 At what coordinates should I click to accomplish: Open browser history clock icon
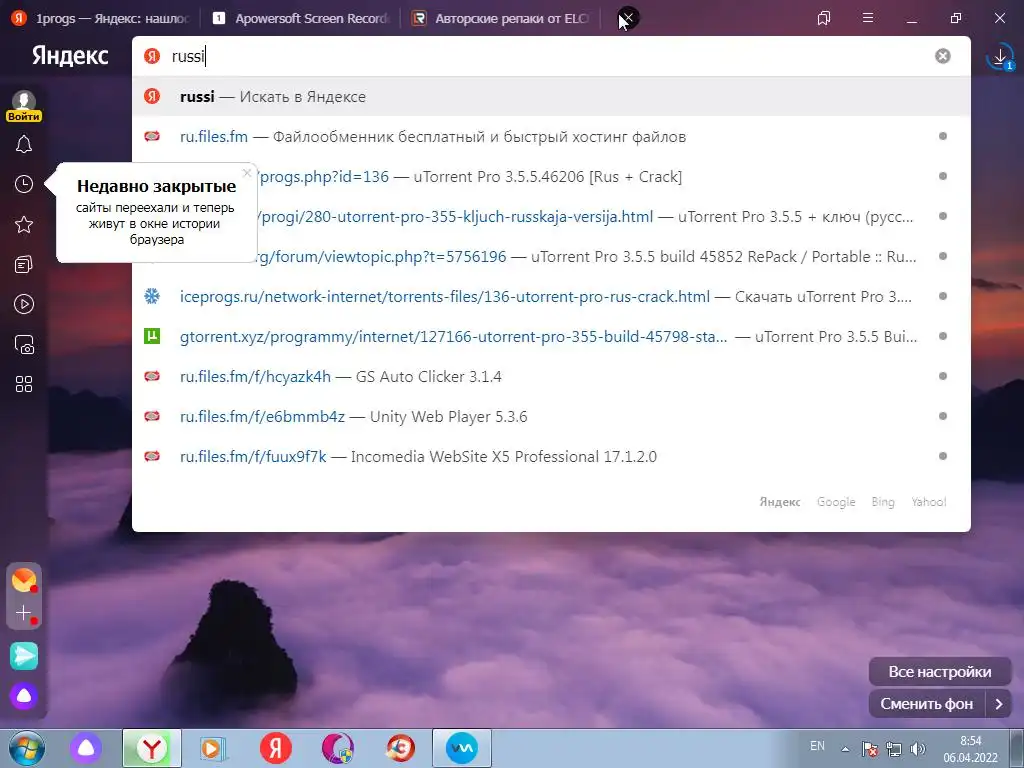tap(24, 184)
